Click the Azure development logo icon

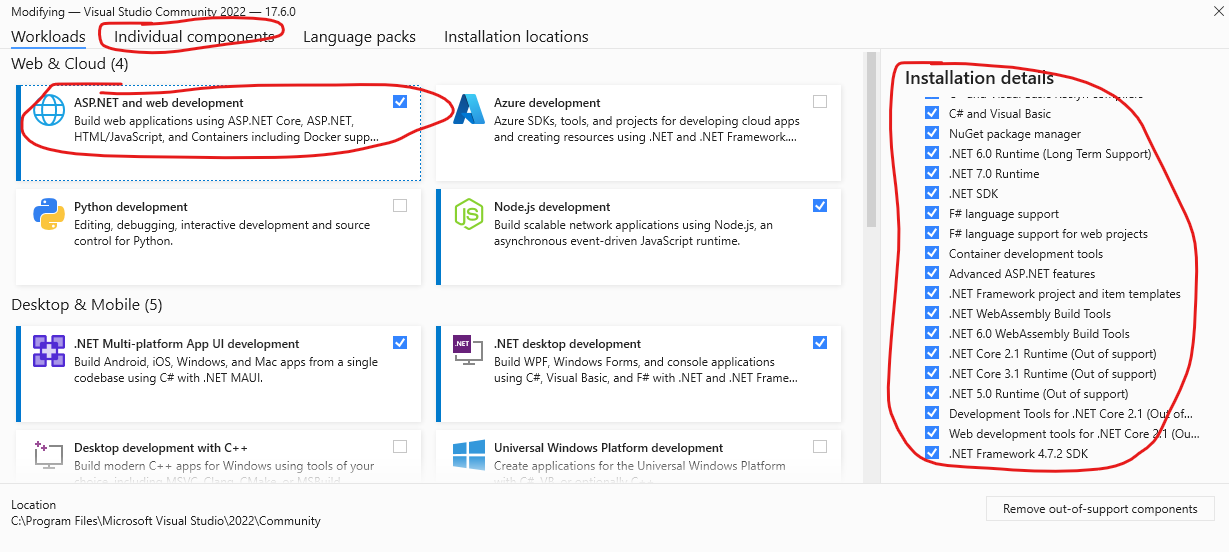pyautogui.click(x=469, y=110)
